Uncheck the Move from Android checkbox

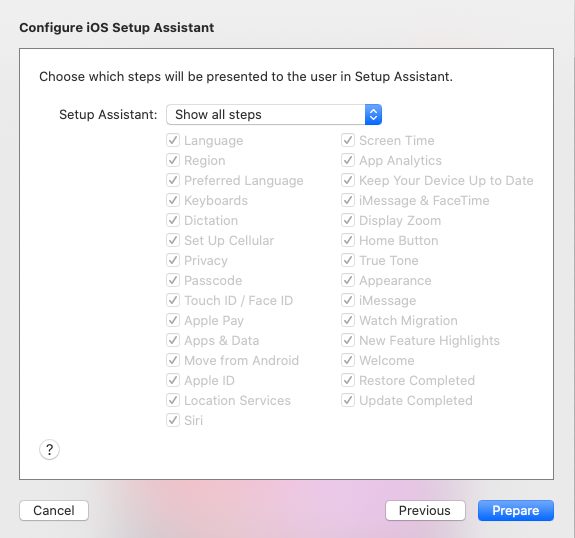pos(173,360)
